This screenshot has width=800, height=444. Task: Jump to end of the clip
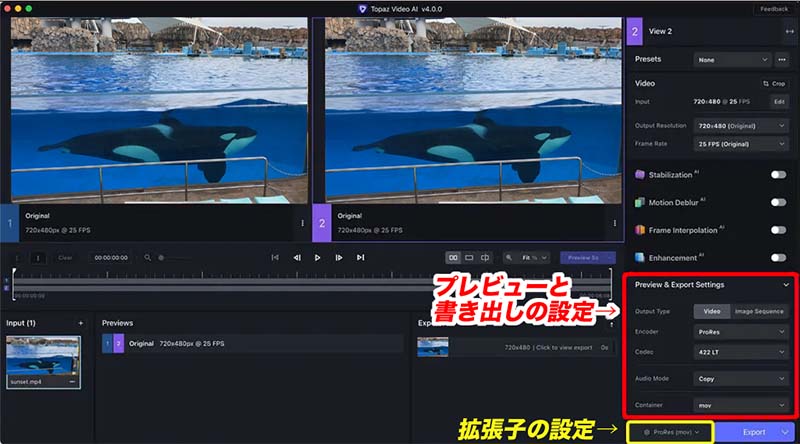[x=361, y=258]
